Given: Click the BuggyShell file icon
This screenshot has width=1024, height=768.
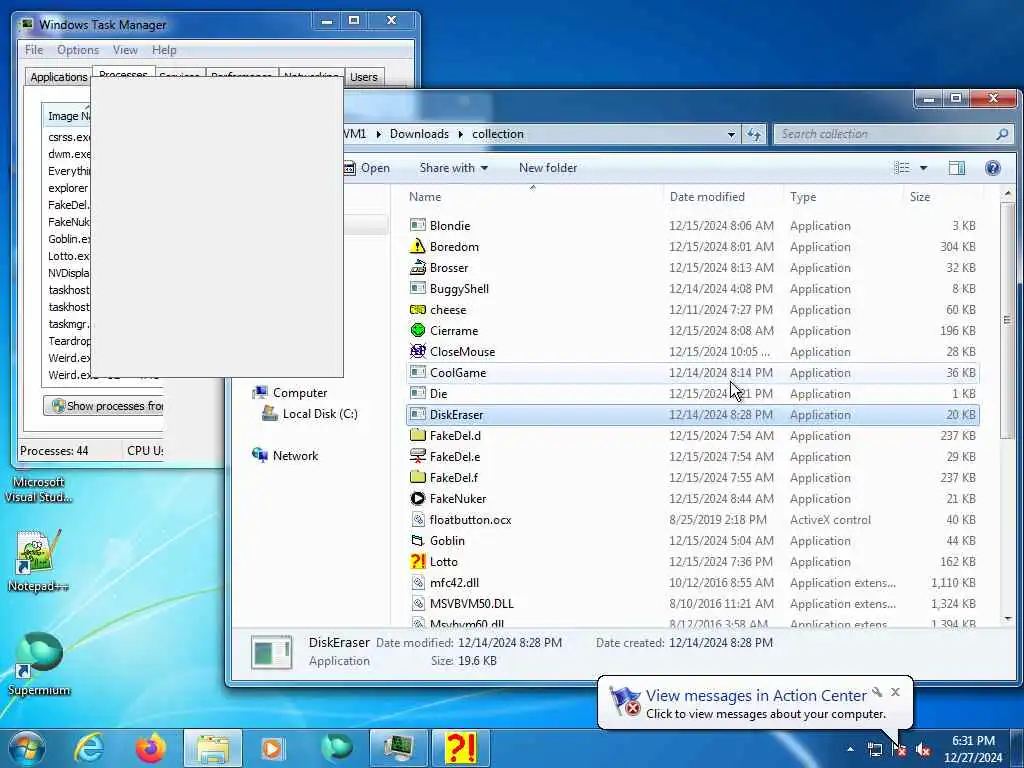Looking at the screenshot, I should tap(417, 288).
